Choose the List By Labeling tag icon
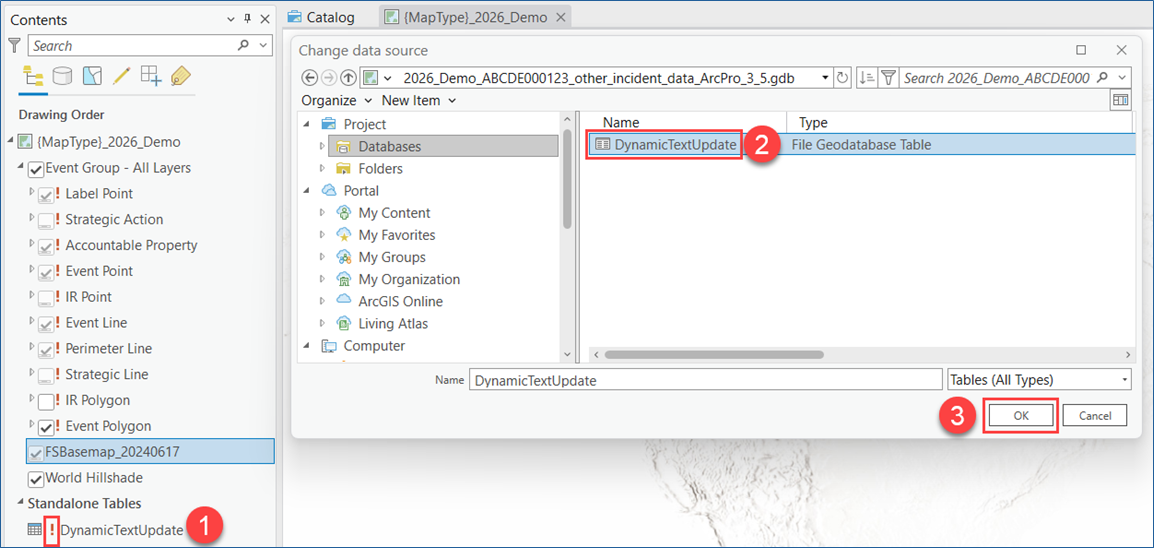This screenshot has width=1154, height=548. pos(180,76)
